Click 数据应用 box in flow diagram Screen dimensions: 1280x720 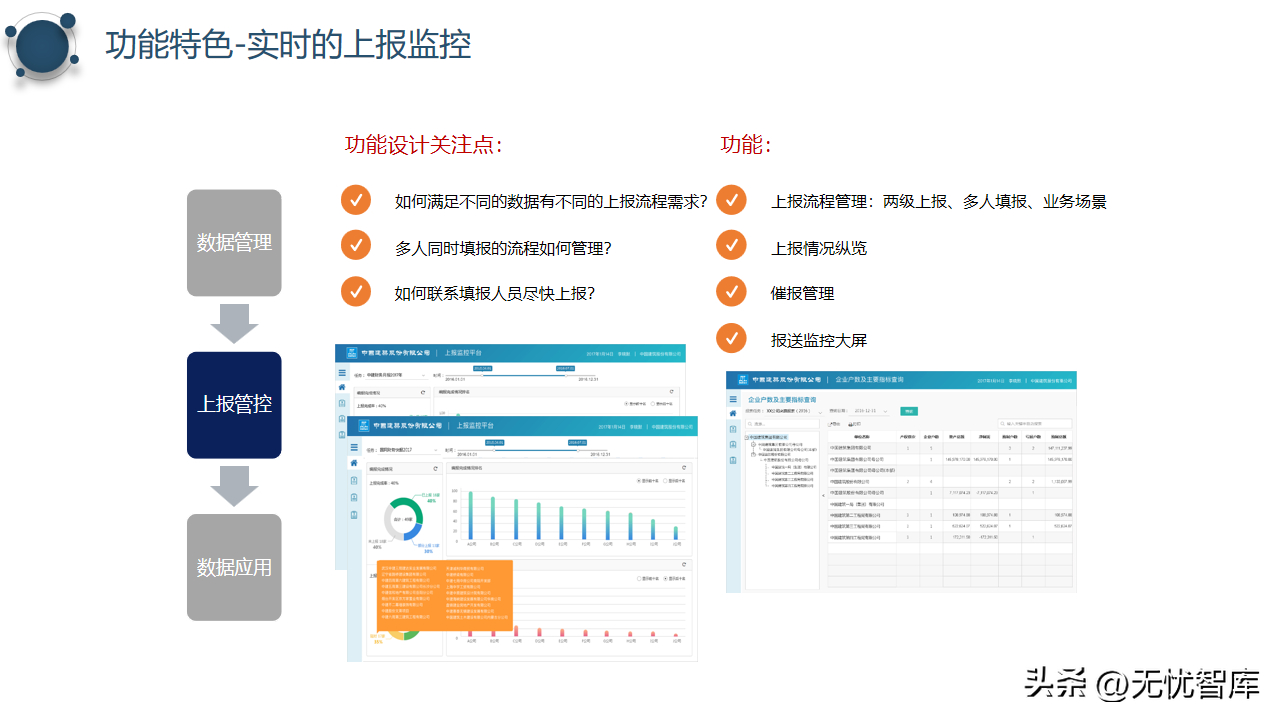pos(234,567)
